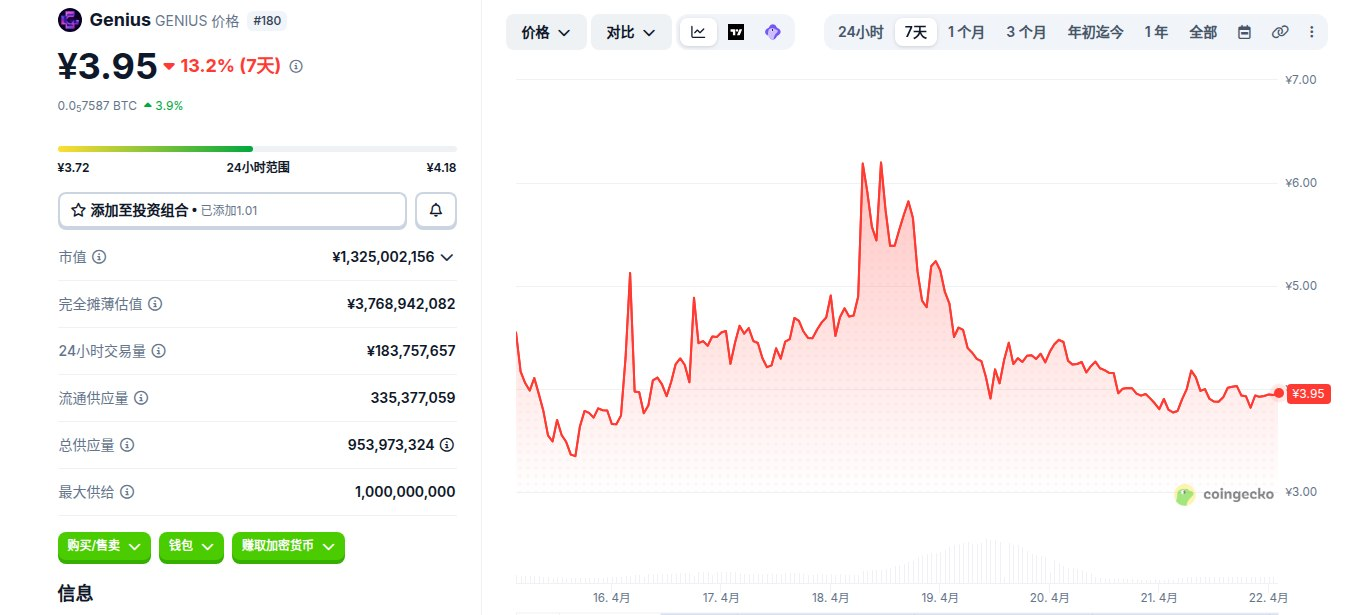Click the large ¥3.95 price heading
The image size is (1360, 615).
pyautogui.click(x=108, y=66)
